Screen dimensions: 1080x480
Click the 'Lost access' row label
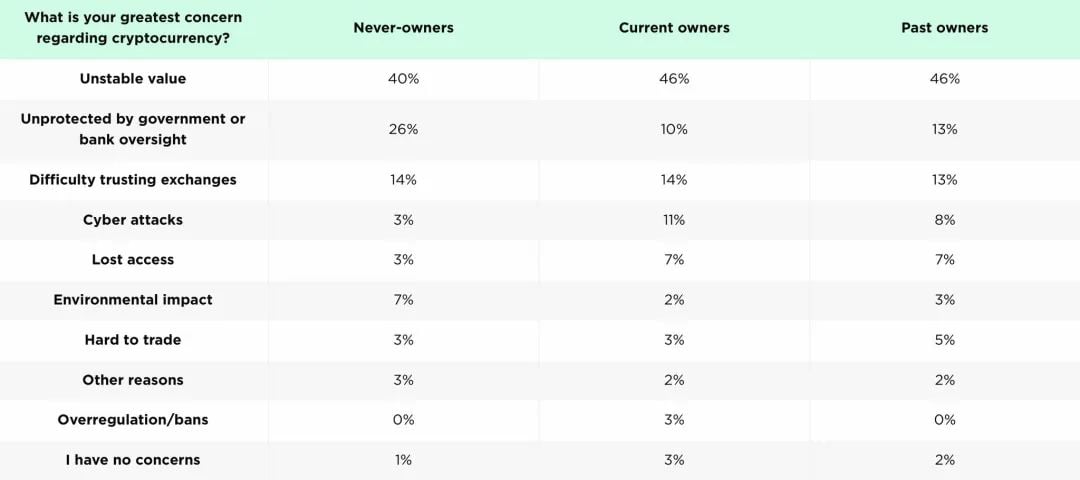[133, 260]
